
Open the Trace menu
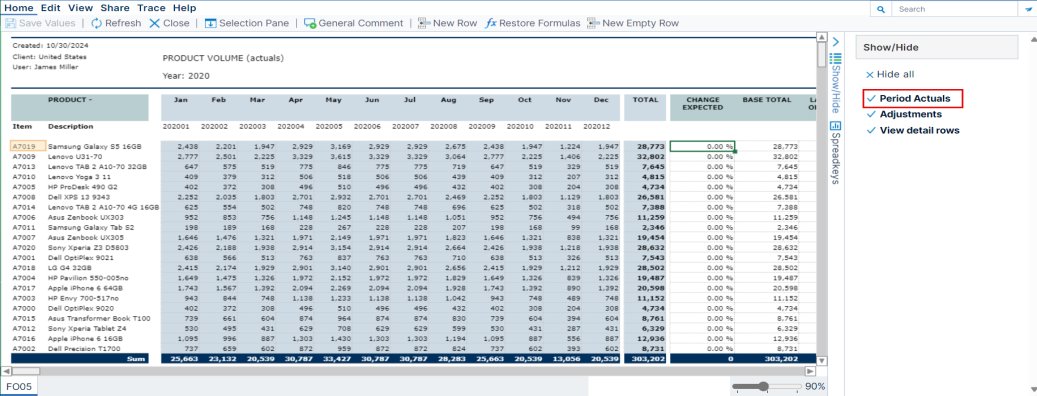click(151, 8)
